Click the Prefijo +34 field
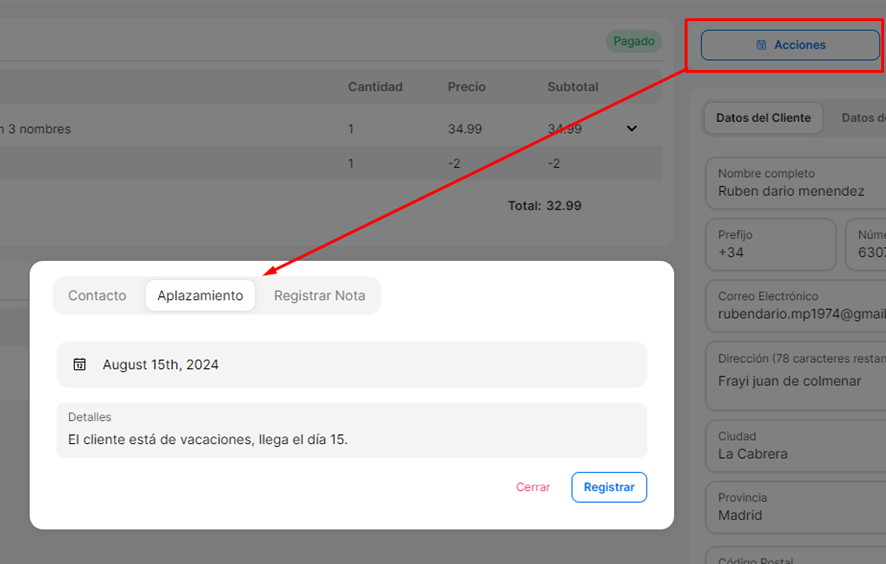 (x=770, y=245)
